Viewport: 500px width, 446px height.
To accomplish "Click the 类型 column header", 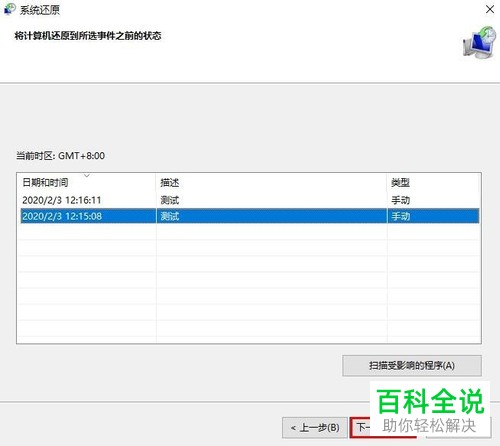I will tap(433, 182).
